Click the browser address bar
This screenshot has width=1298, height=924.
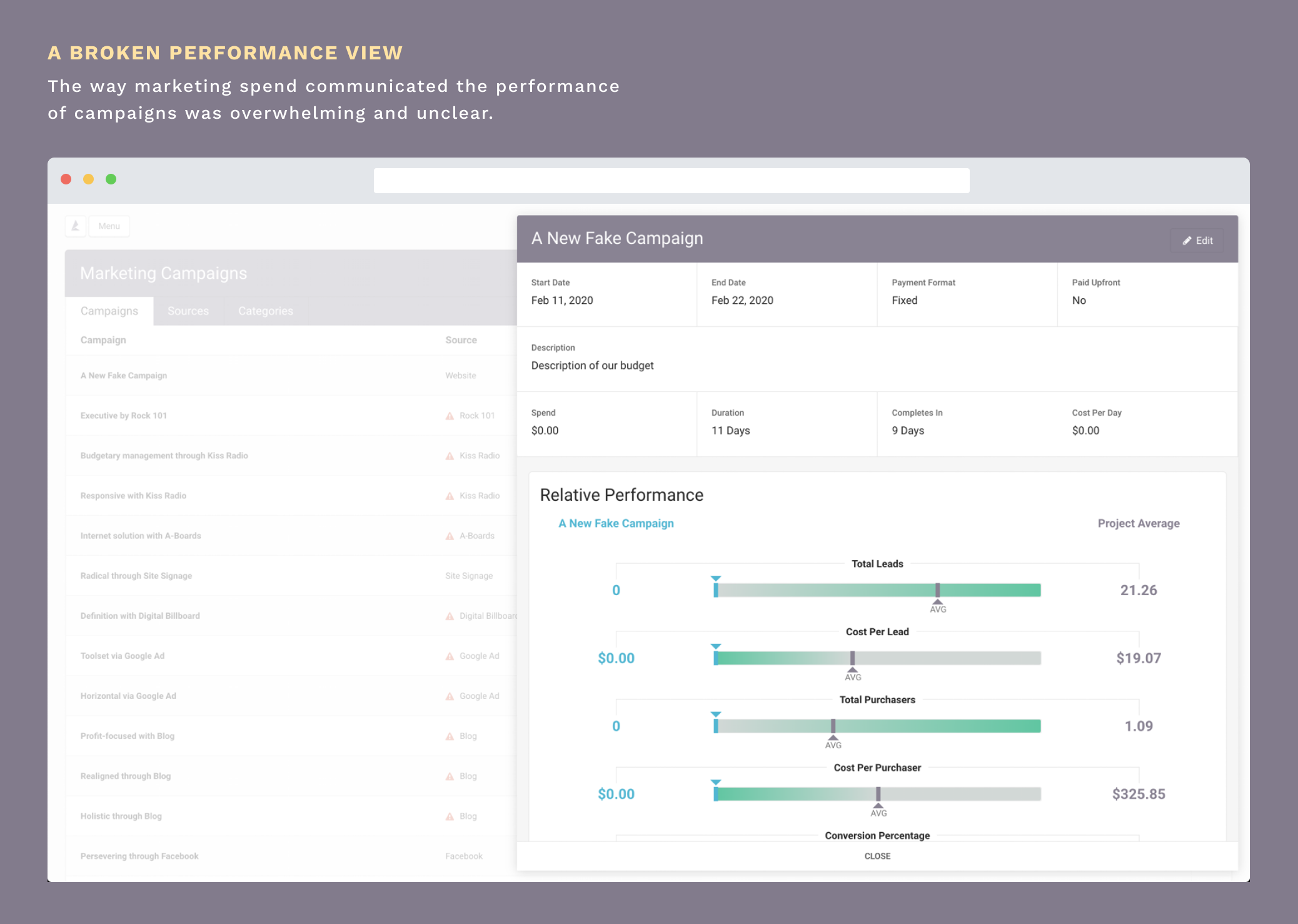click(x=672, y=180)
